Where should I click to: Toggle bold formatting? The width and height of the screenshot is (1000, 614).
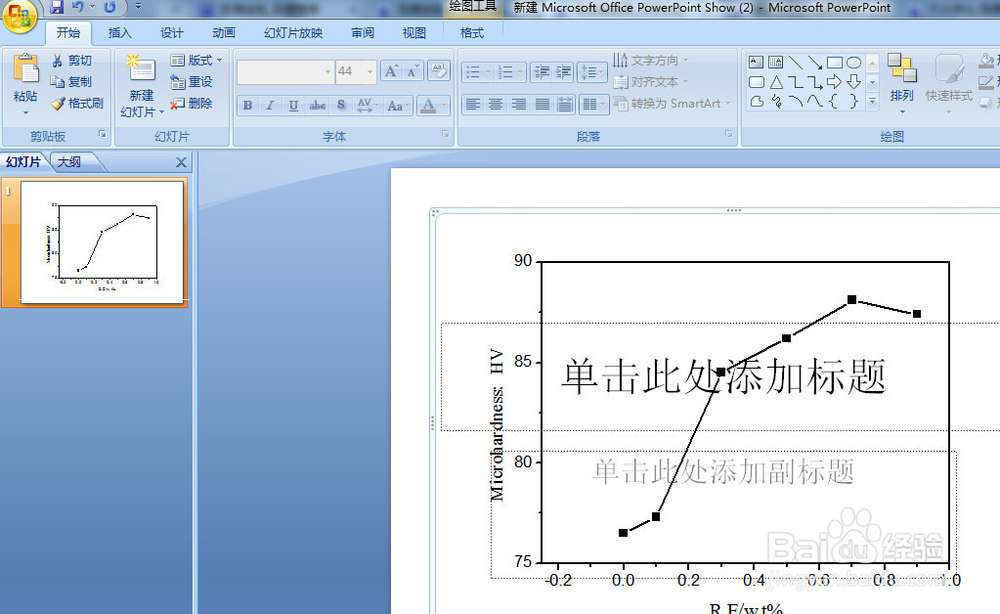point(248,105)
